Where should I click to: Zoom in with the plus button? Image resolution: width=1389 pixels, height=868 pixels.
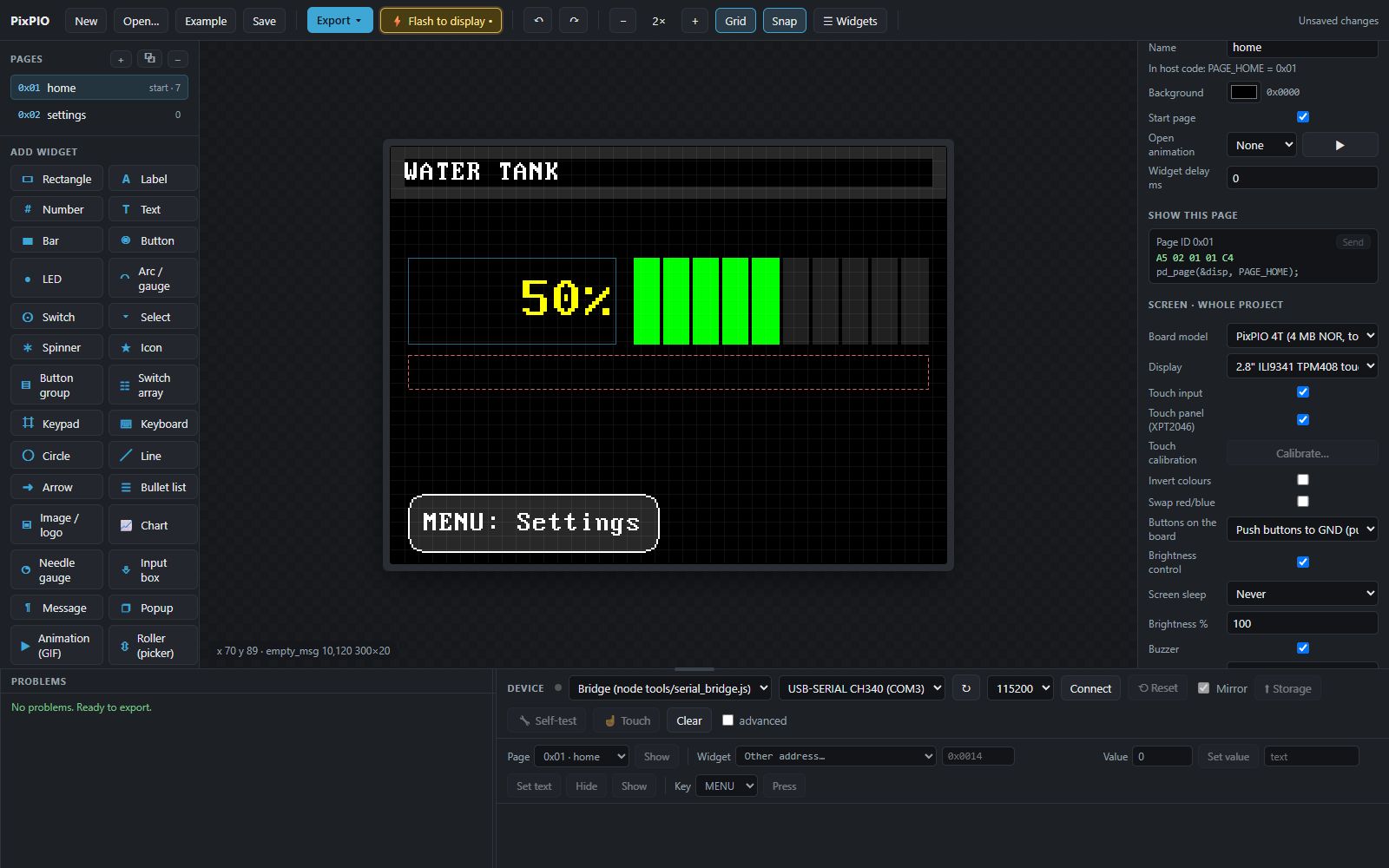point(694,21)
